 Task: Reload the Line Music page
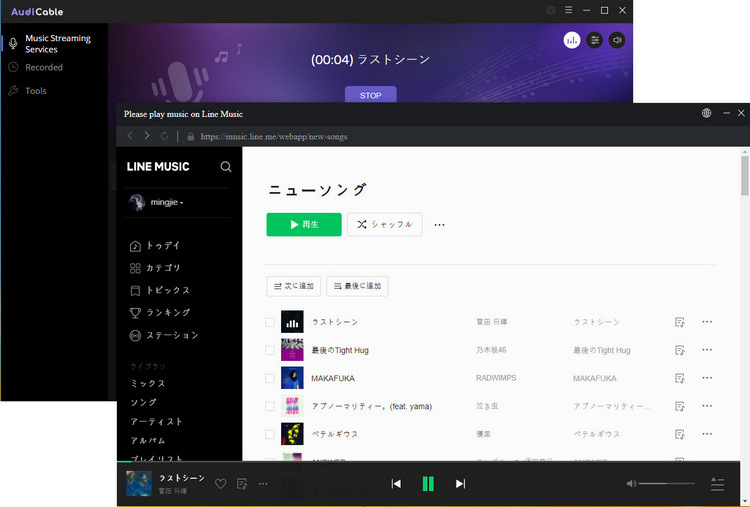pyautogui.click(x=164, y=136)
